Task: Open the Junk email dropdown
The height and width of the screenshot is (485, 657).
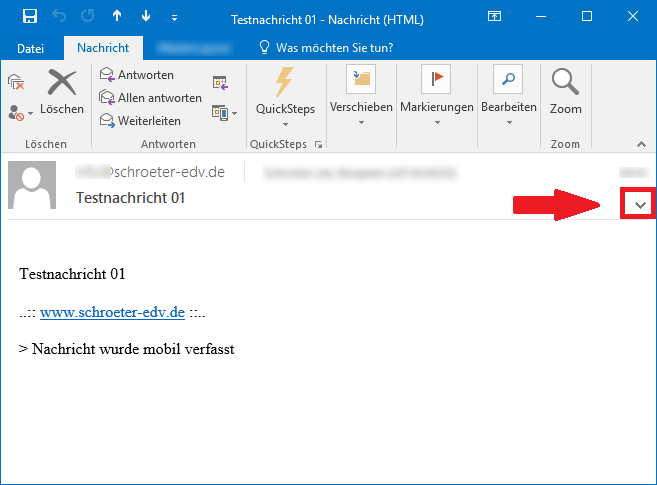Action: click(20, 112)
